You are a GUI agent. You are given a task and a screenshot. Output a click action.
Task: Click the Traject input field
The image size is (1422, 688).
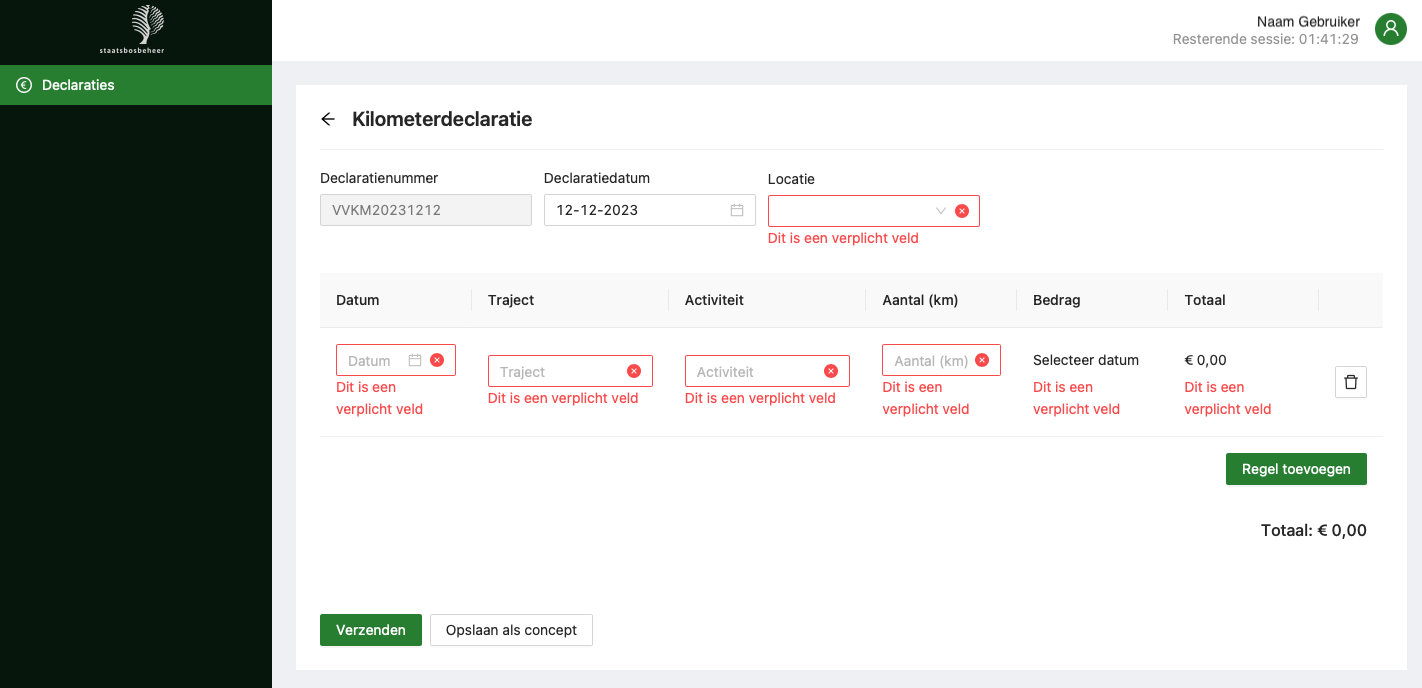tap(570, 371)
